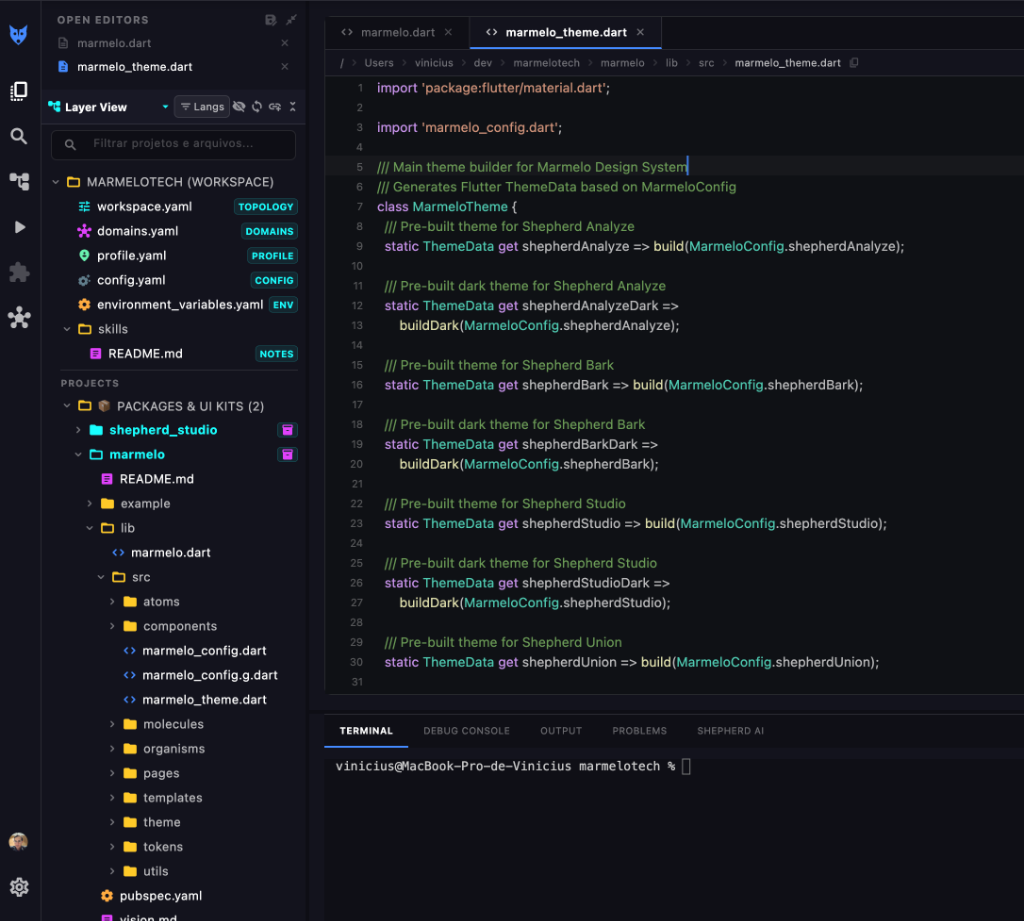The width and height of the screenshot is (1024, 921).
Task: Click the Shepherd fox logo icon
Action: click(x=18, y=34)
